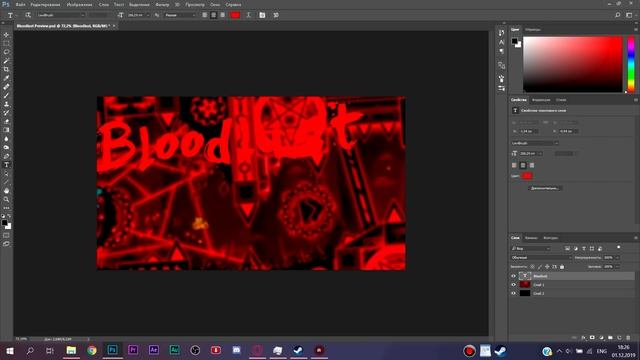
Task: Switch to the Каналы tab
Action: click(531, 238)
